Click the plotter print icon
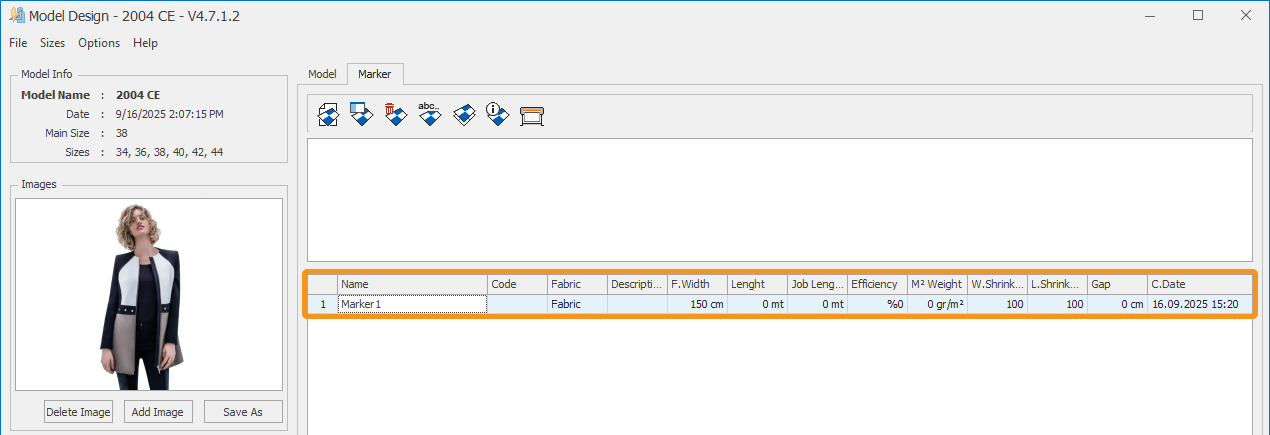This screenshot has height=435, width=1270. point(531,115)
